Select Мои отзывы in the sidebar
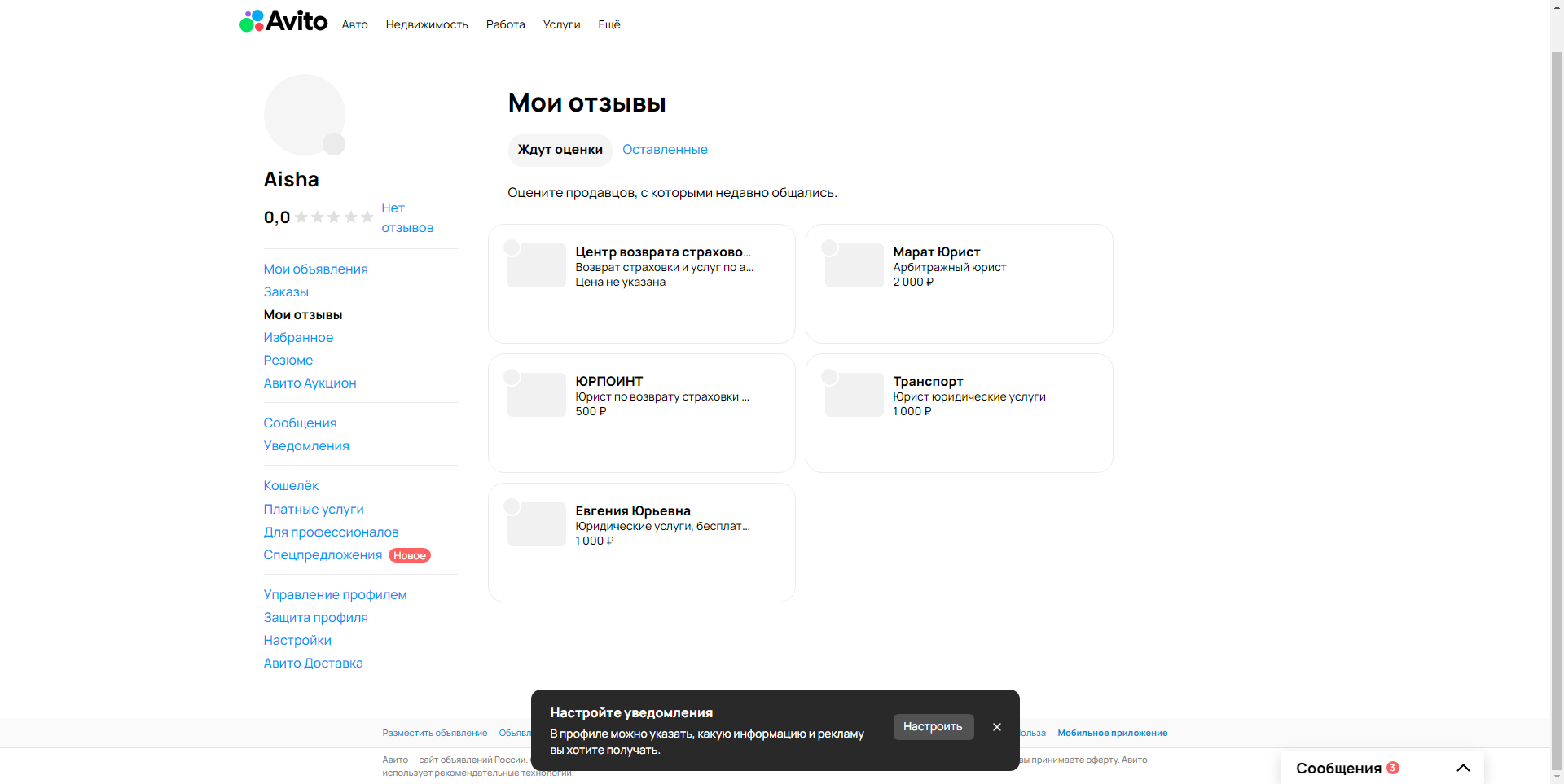 pos(303,315)
